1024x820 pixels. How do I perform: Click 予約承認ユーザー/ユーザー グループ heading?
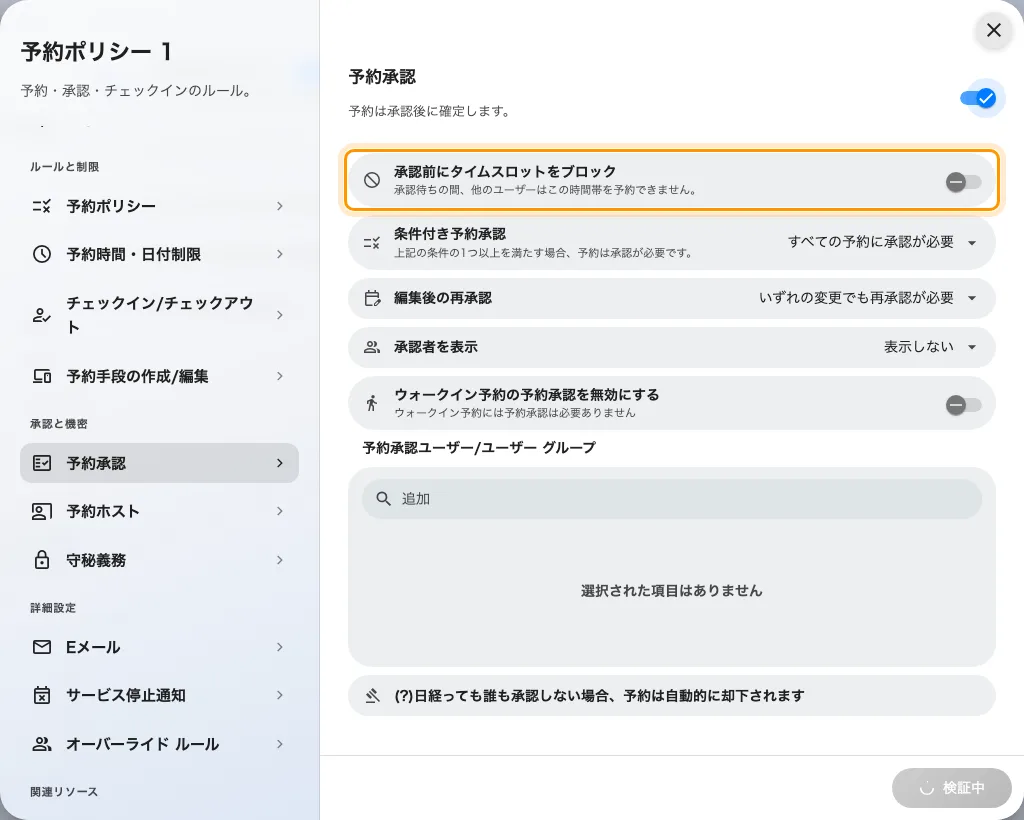(x=479, y=448)
